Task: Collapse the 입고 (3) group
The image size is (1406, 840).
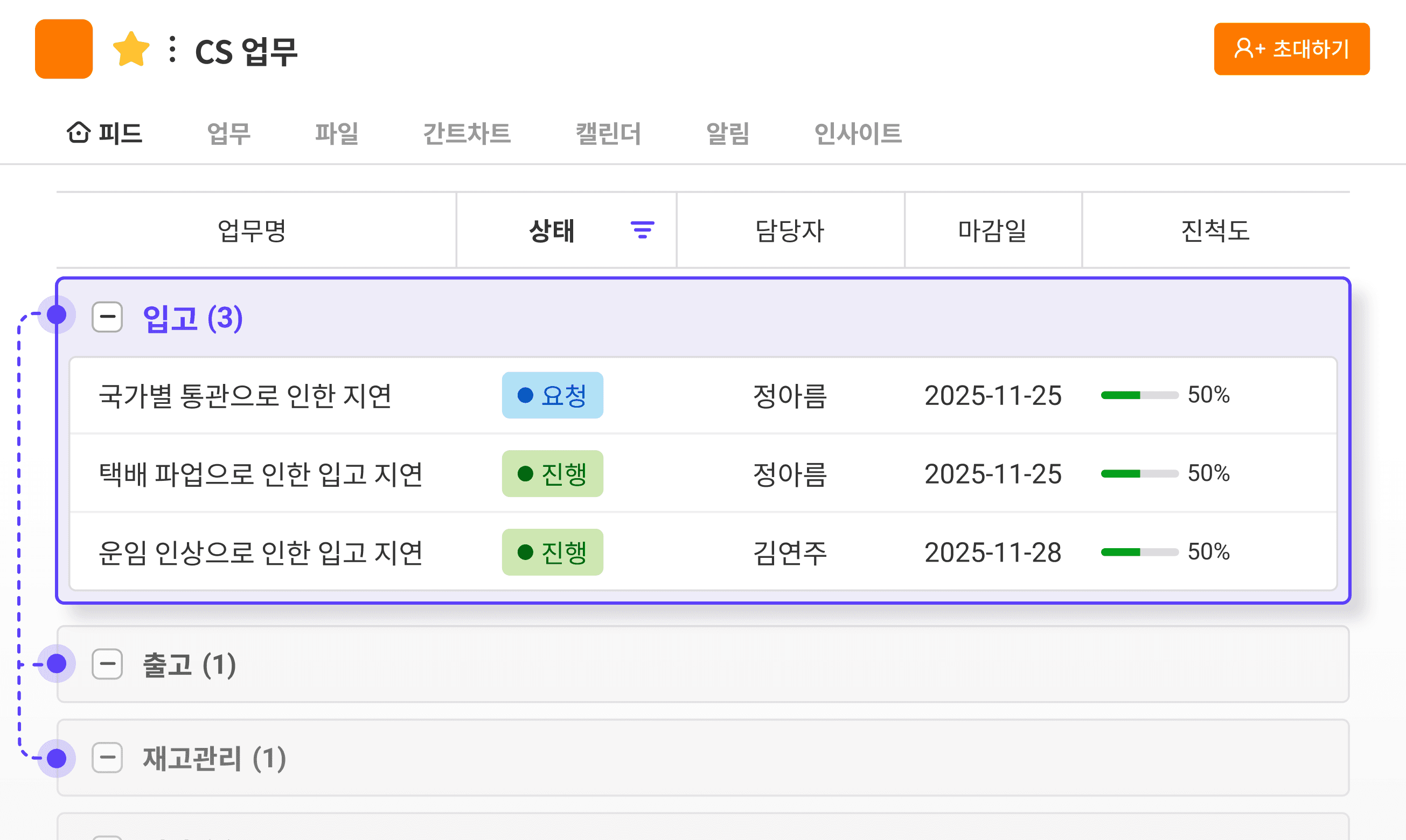Action: point(107,317)
